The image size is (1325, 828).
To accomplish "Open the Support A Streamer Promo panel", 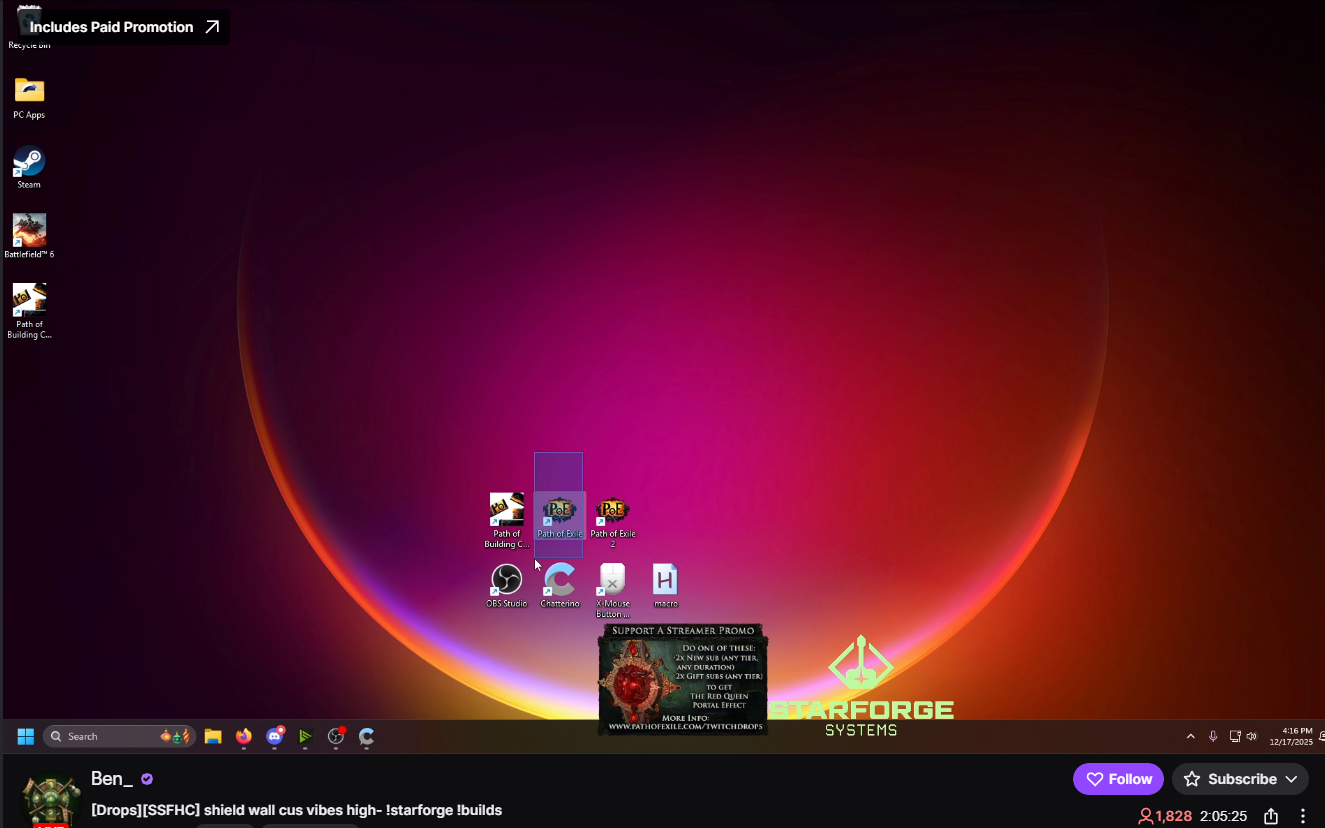I will point(683,679).
